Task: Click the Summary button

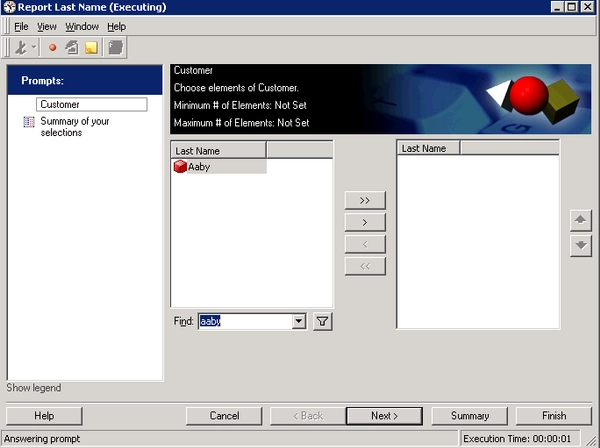Action: tap(470, 416)
